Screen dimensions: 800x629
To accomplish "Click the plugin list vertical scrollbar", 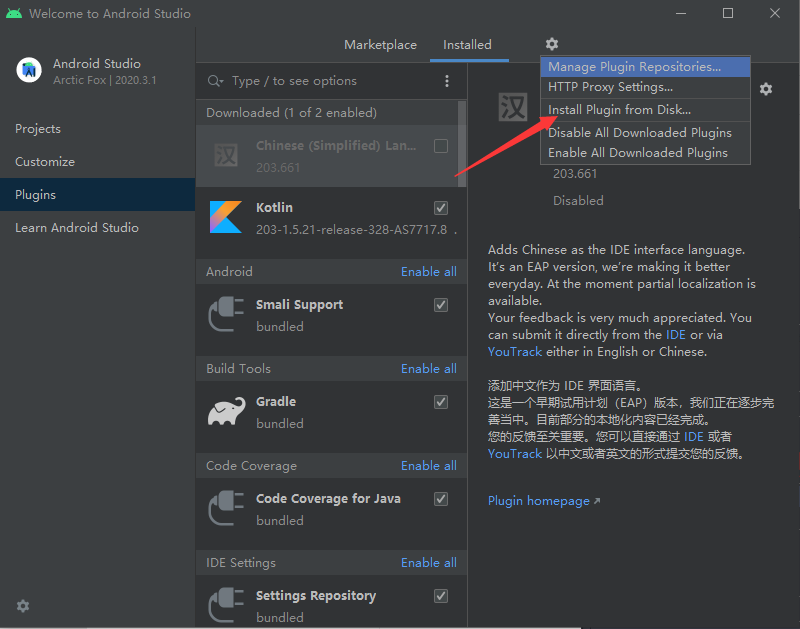I will click(x=462, y=144).
